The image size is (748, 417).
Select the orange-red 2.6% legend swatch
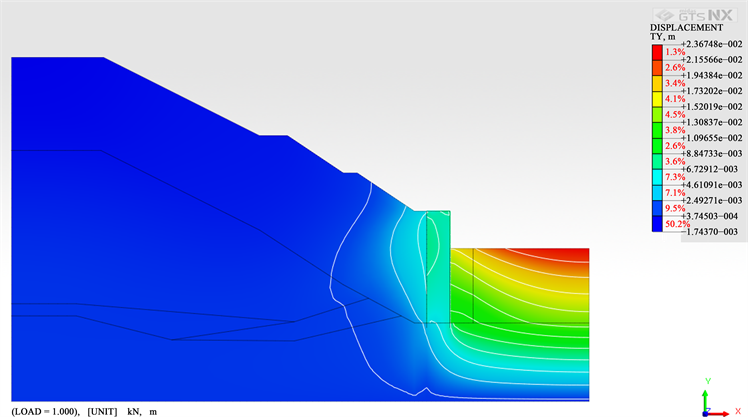point(657,67)
